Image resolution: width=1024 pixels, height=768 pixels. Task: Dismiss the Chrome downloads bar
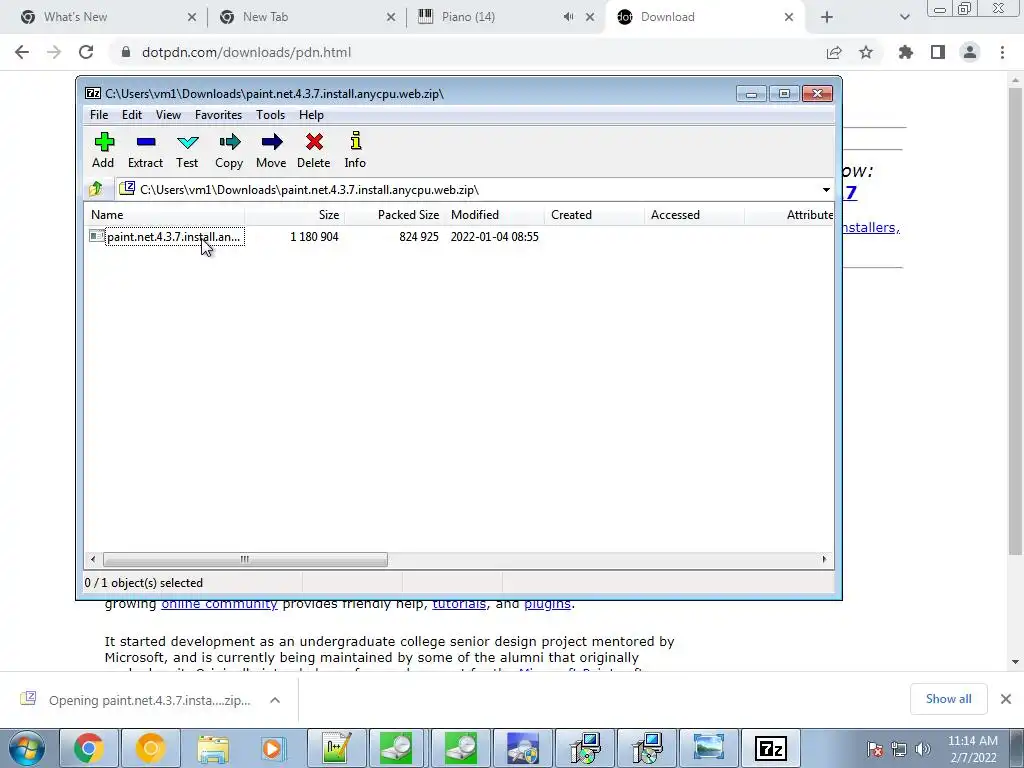[x=1006, y=699]
